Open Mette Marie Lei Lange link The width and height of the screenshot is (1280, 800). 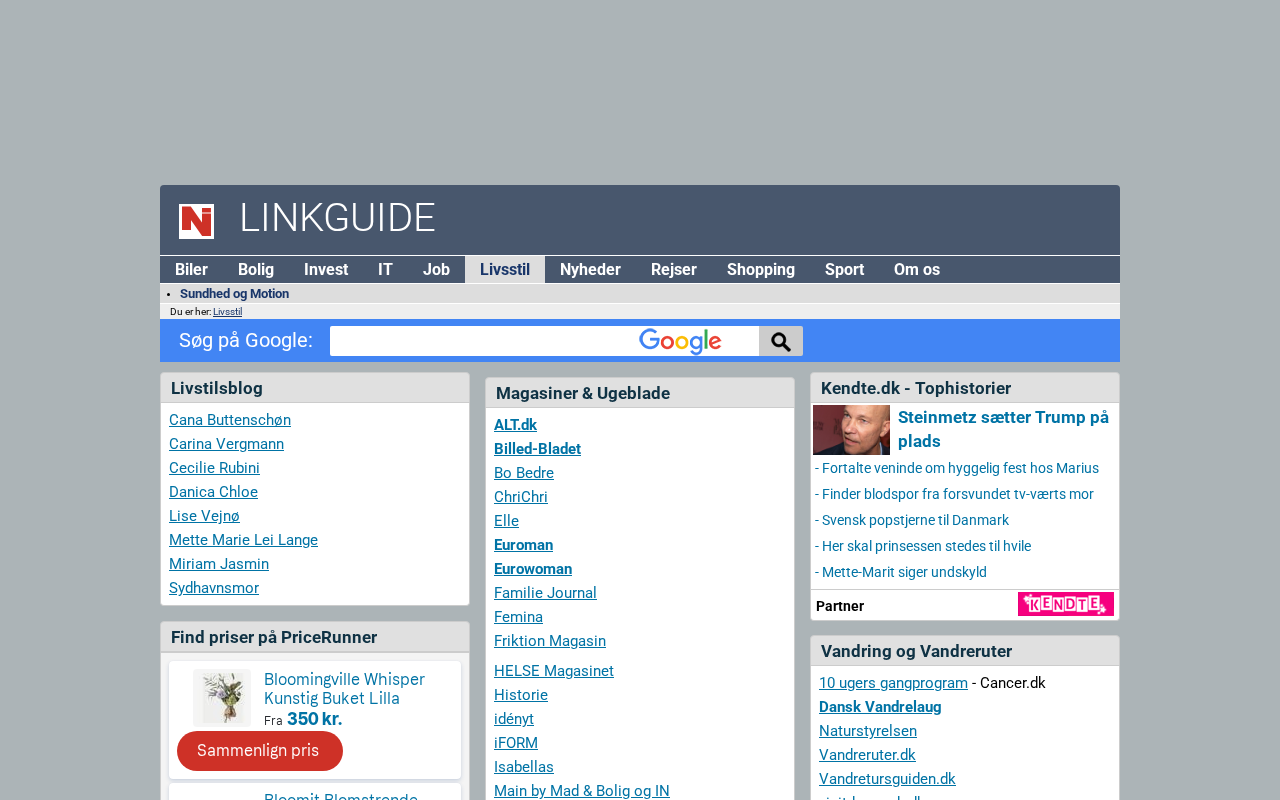point(243,540)
